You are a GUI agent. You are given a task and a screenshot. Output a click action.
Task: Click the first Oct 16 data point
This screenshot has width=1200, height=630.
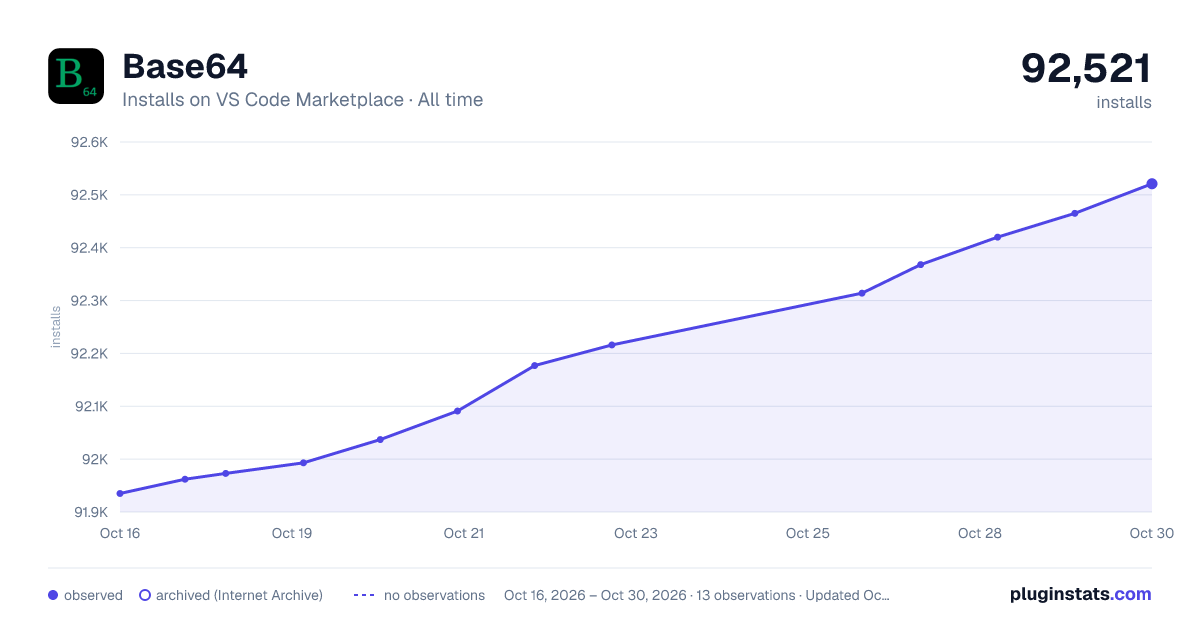pyautogui.click(x=120, y=493)
